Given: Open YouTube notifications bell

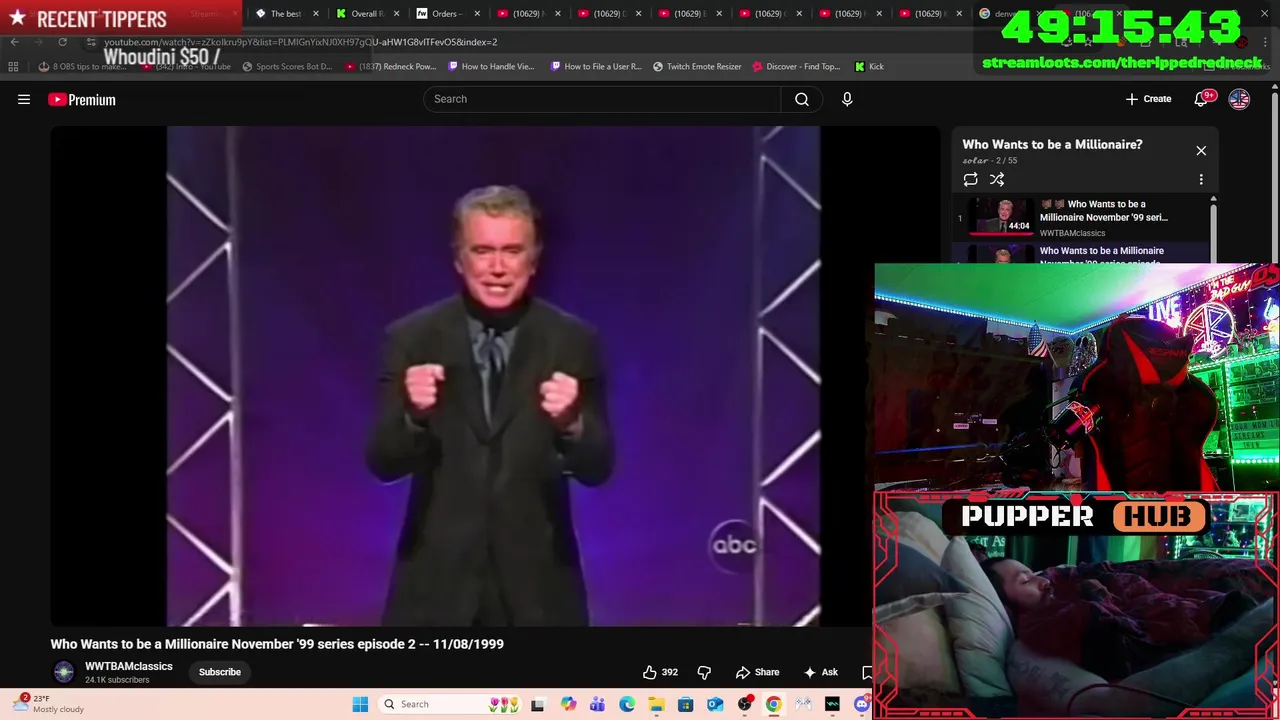Looking at the screenshot, I should tap(1201, 99).
